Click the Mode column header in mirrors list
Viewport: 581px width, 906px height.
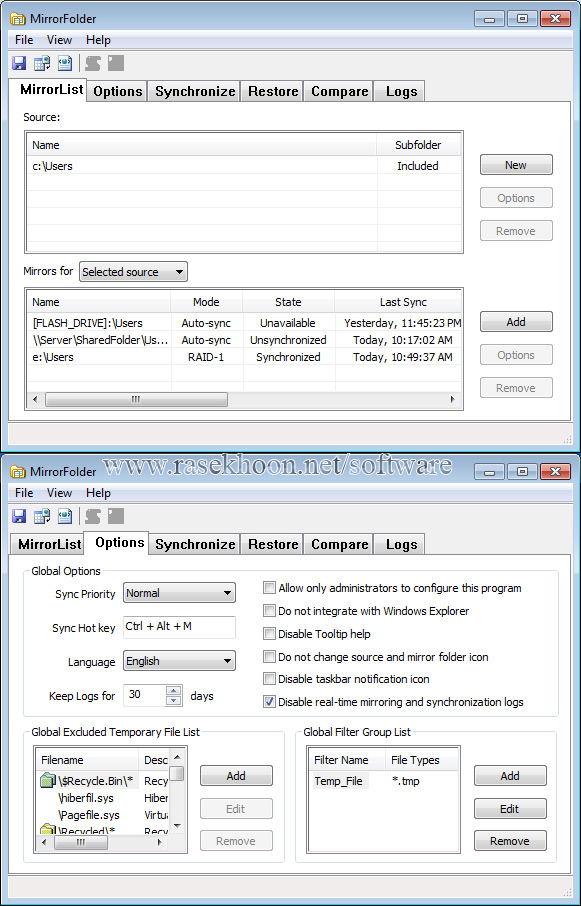point(206,302)
